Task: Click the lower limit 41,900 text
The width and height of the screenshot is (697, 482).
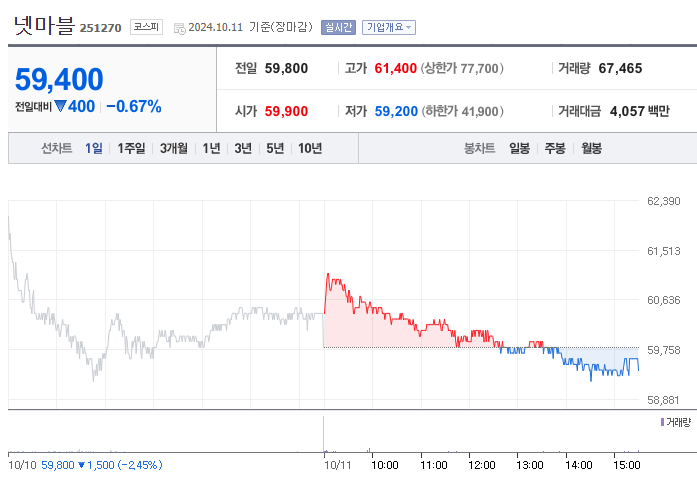Action: tap(463, 111)
